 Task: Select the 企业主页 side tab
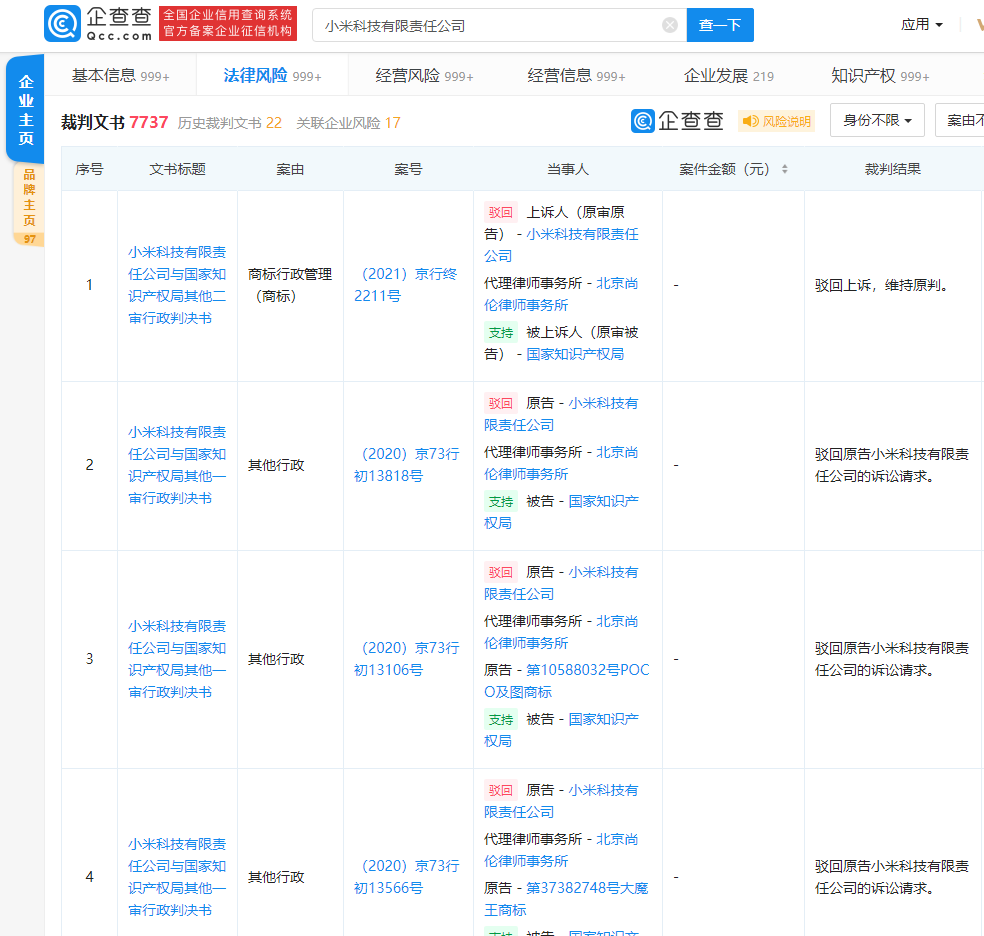click(26, 110)
